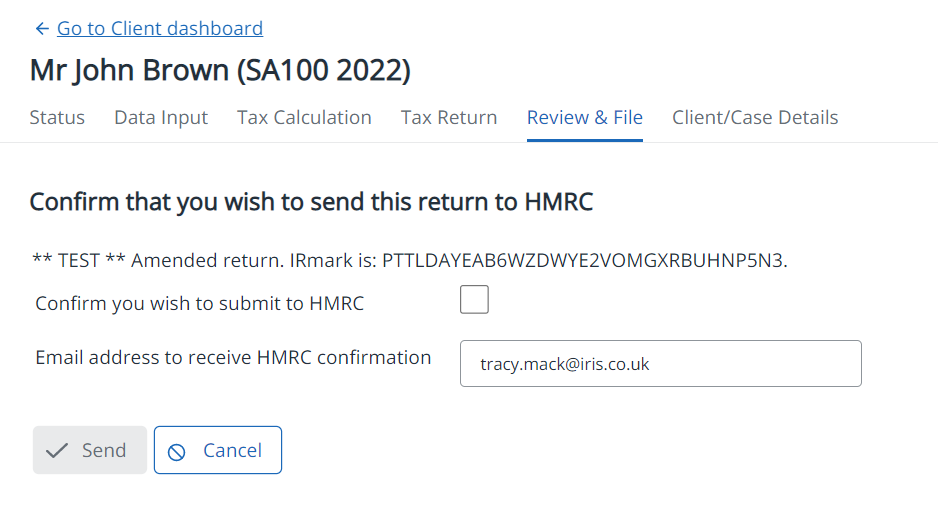Viewport: 938px width, 513px height.
Task: Open the Status tab
Action: click(x=57, y=118)
